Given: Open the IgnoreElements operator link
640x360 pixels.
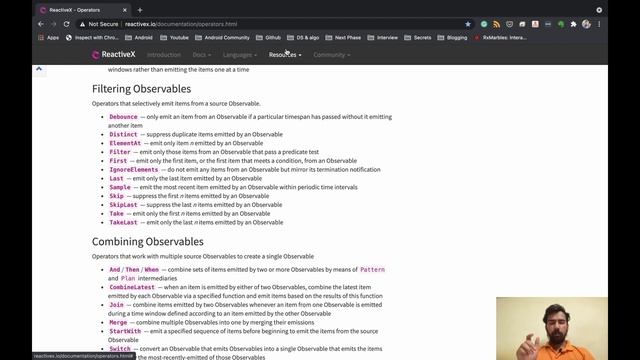Looking at the screenshot, I should click(x=133, y=169).
